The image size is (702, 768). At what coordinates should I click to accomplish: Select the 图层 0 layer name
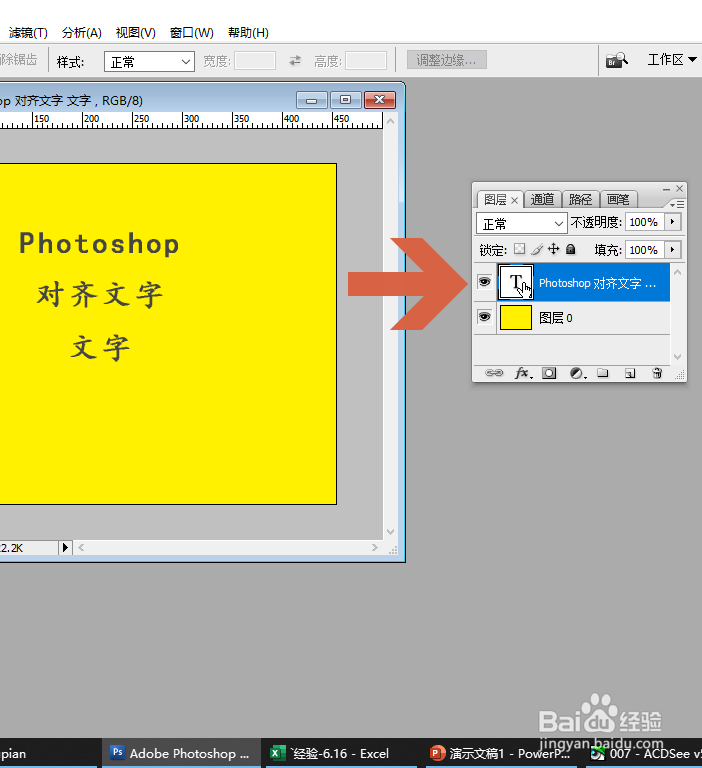click(556, 318)
